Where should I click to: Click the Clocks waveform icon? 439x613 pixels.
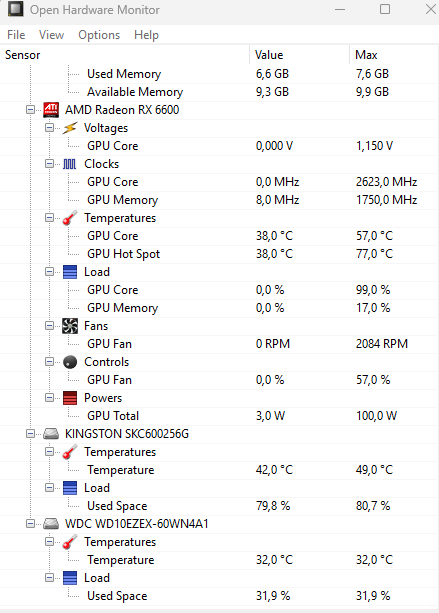click(x=70, y=164)
